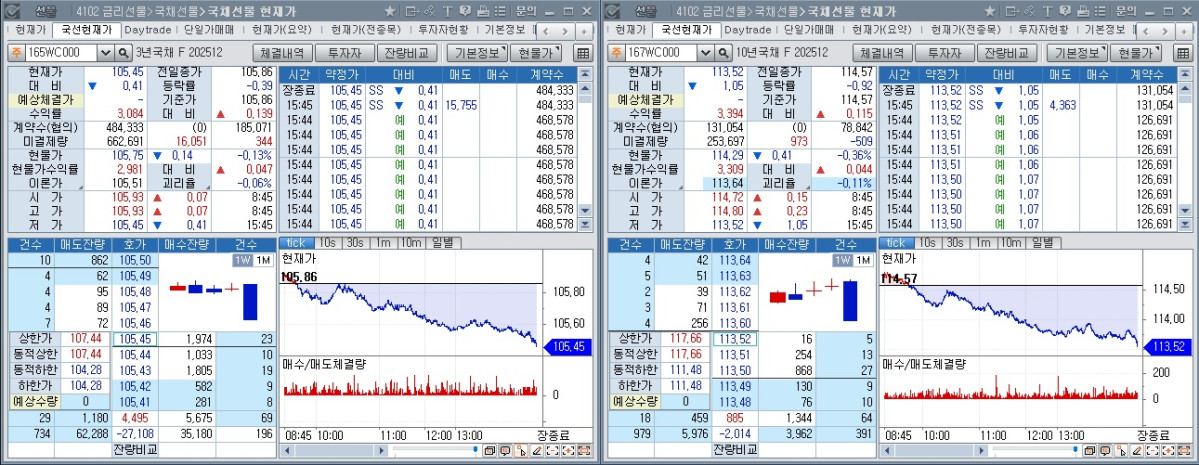Image resolution: width=1199 pixels, height=465 pixels.
Task: Click the zoom slider handle under 10년국채 chart
Action: [x=1075, y=449]
